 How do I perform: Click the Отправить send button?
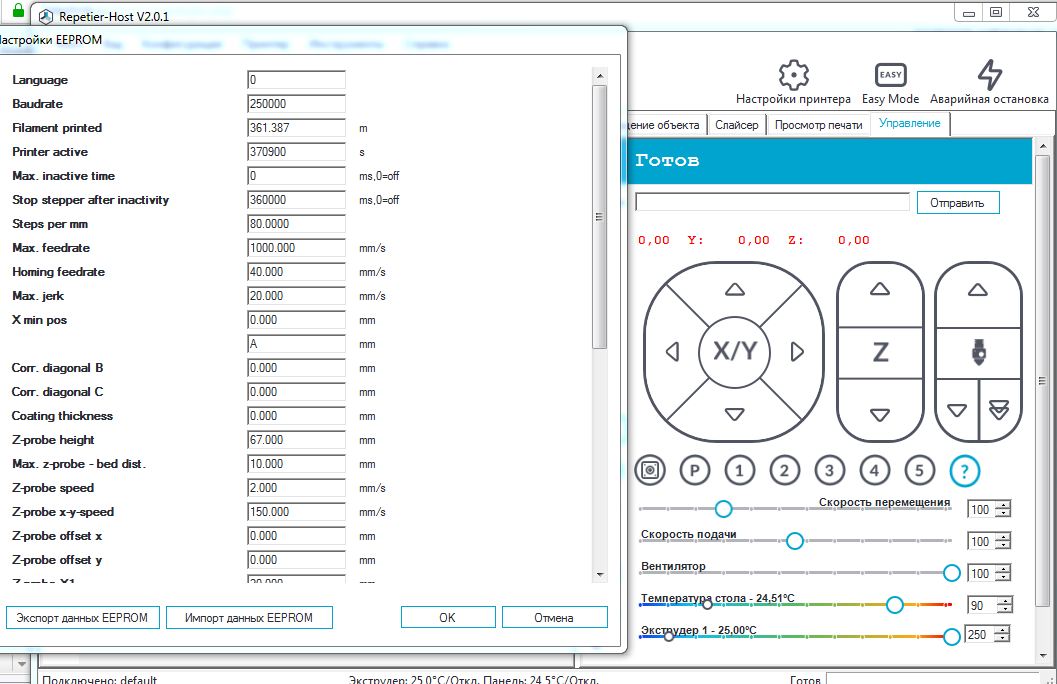tap(957, 203)
